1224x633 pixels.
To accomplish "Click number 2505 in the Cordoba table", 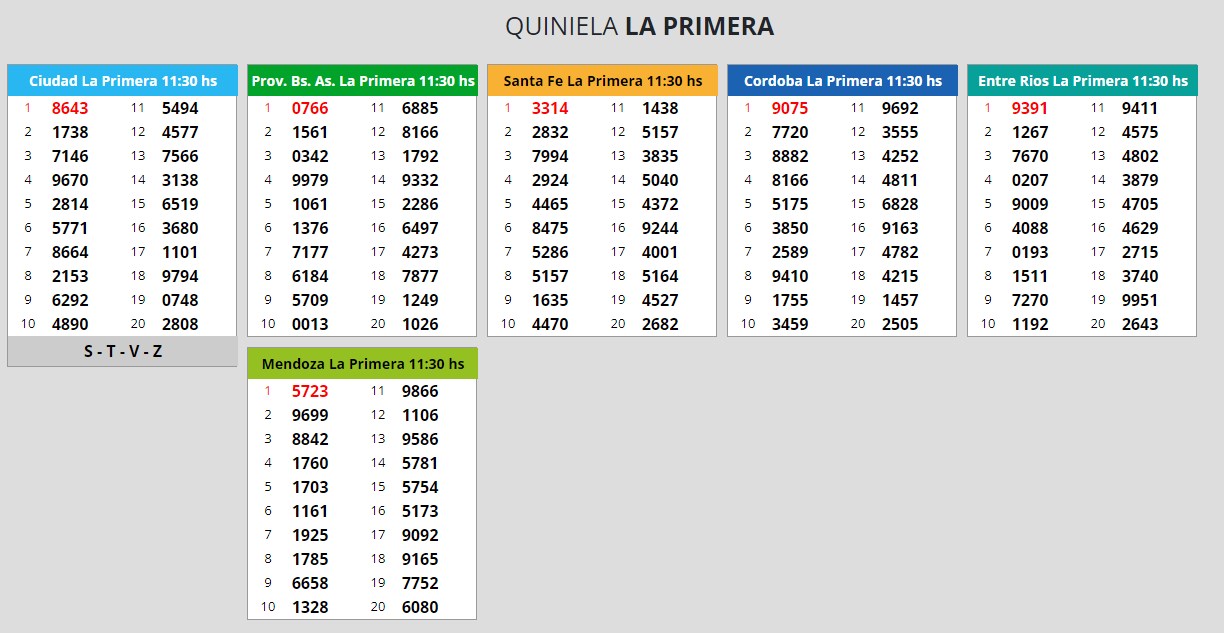I will [x=900, y=324].
